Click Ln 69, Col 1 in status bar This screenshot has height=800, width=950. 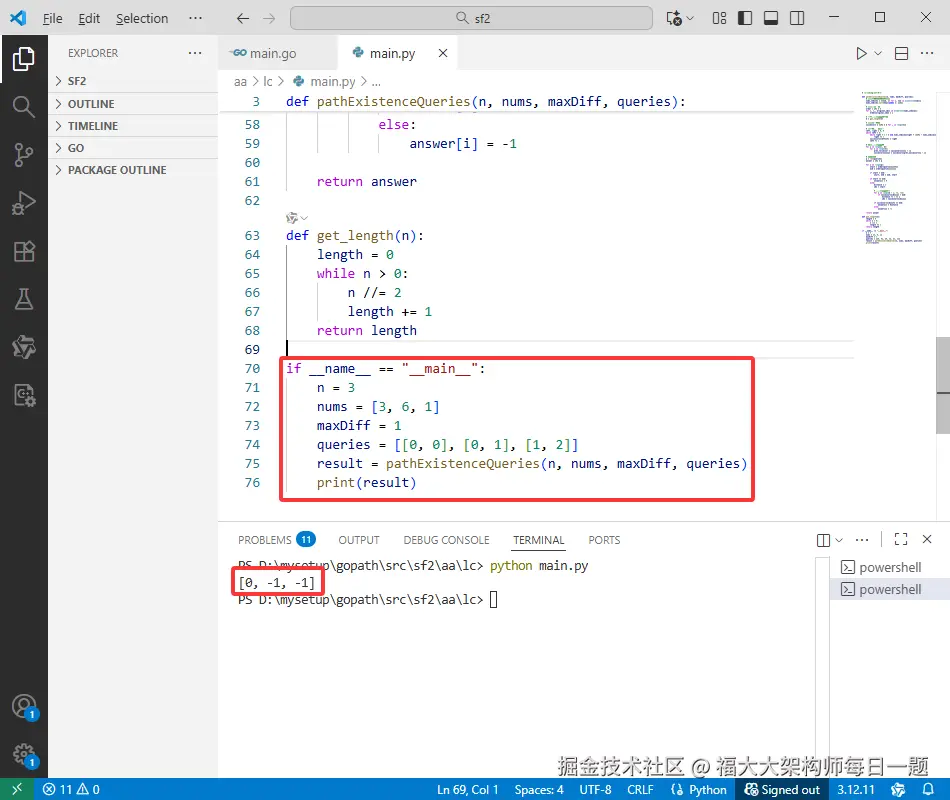pyautogui.click(x=467, y=789)
